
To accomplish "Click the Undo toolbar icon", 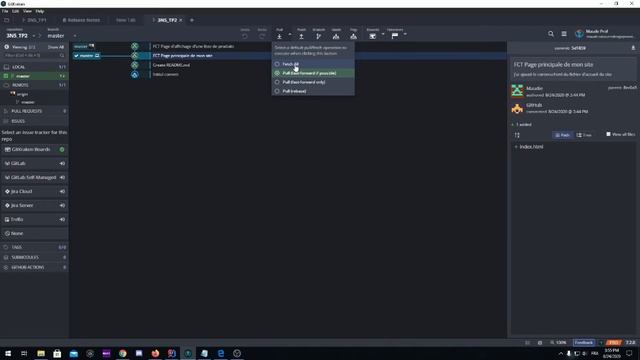I will [244, 36].
